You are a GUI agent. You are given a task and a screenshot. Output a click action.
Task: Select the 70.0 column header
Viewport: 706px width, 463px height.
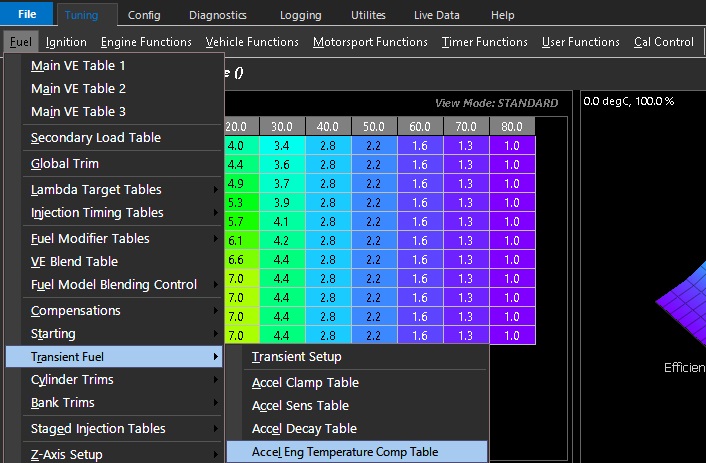[x=466, y=127]
